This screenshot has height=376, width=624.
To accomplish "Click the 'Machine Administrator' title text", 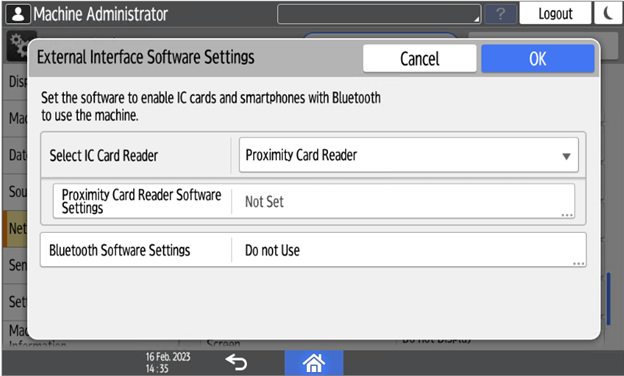I will coord(100,14).
